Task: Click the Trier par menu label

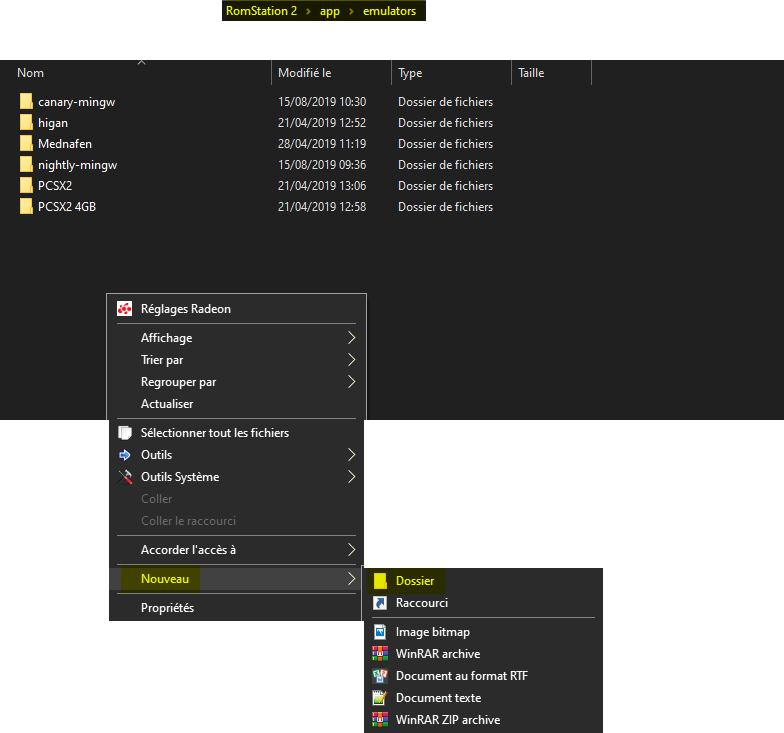Action: tap(162, 360)
